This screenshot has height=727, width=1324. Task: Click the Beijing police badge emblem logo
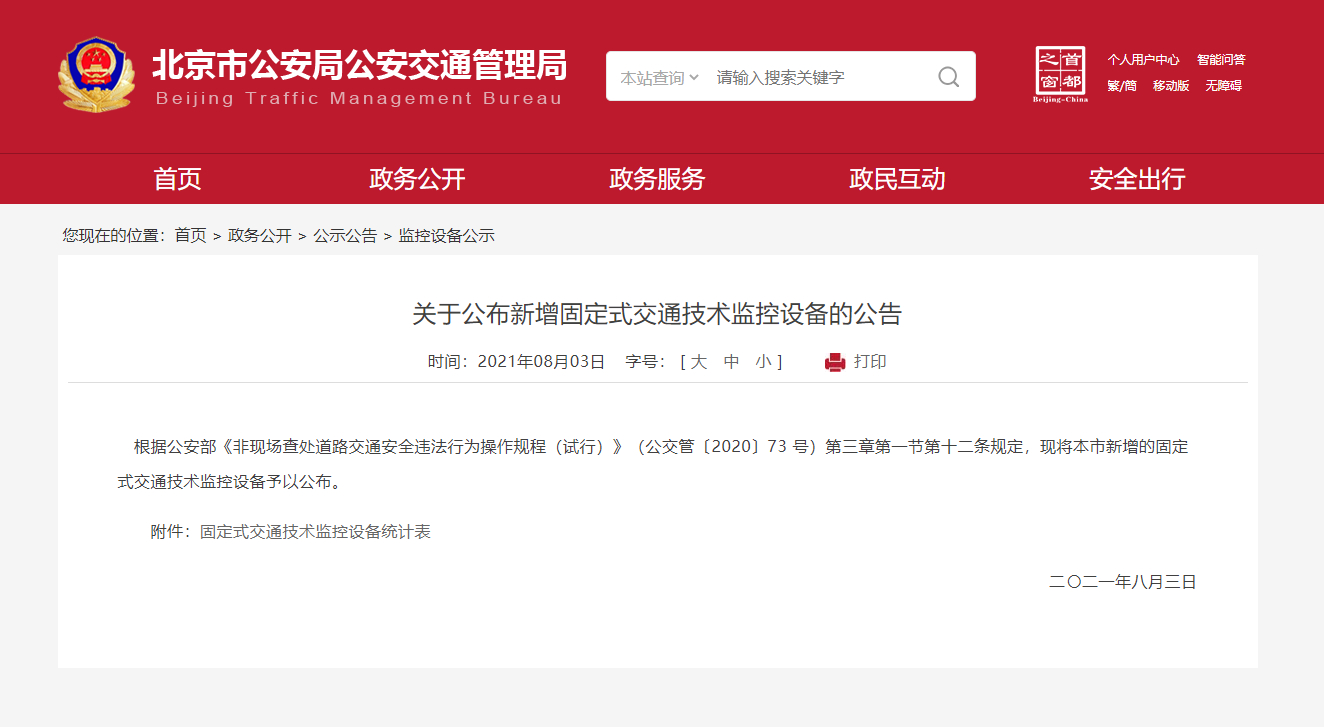[x=96, y=76]
